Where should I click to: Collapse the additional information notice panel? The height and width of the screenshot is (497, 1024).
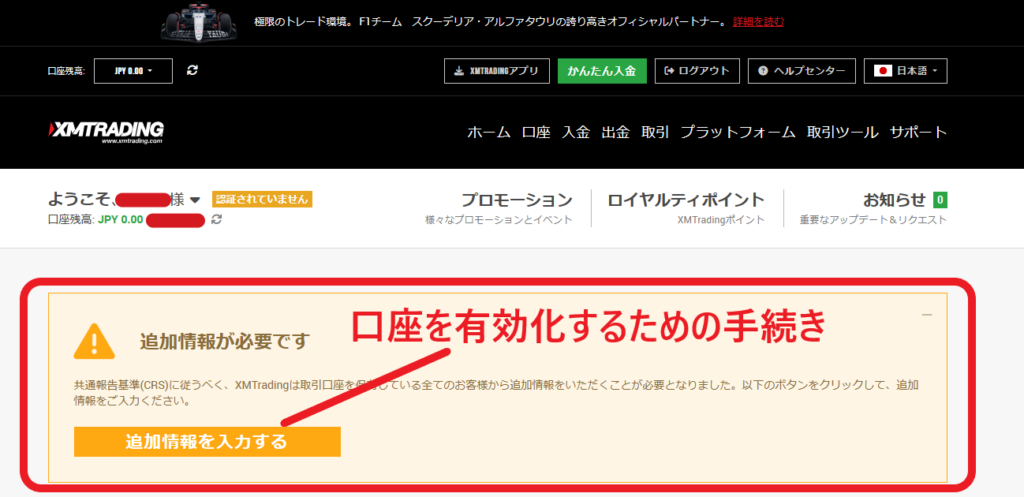[926, 315]
